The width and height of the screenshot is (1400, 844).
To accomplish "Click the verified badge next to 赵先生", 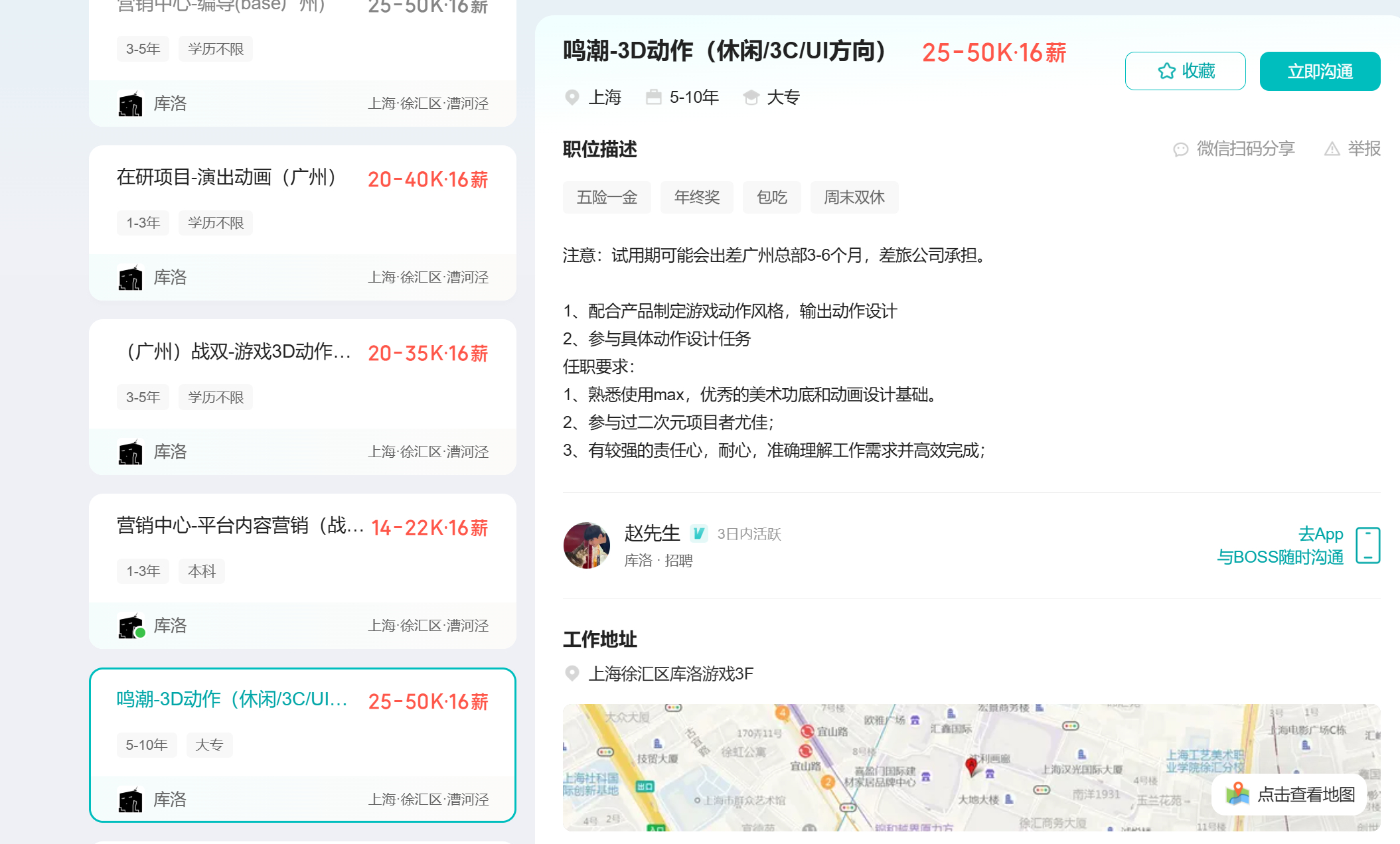I will [x=698, y=533].
